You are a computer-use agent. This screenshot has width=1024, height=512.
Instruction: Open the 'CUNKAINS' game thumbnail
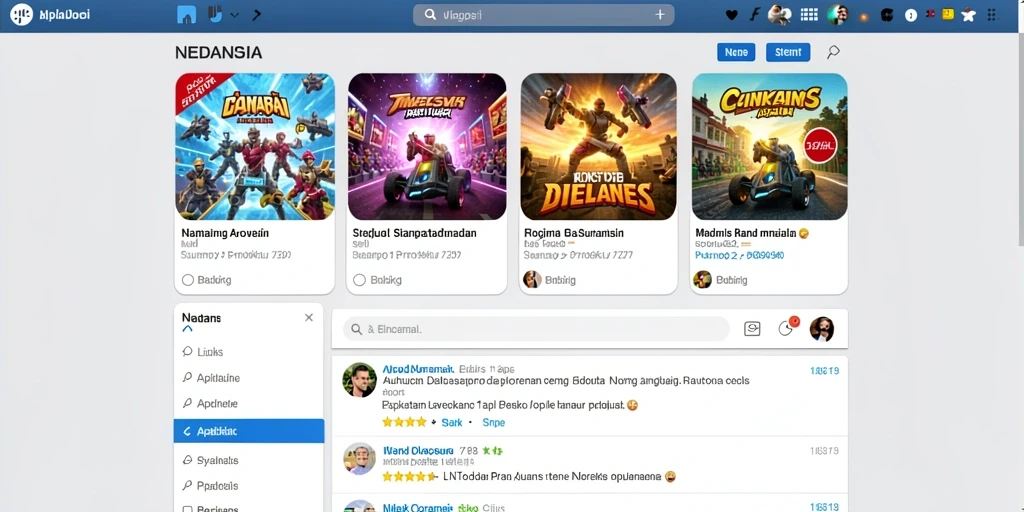pyautogui.click(x=769, y=146)
